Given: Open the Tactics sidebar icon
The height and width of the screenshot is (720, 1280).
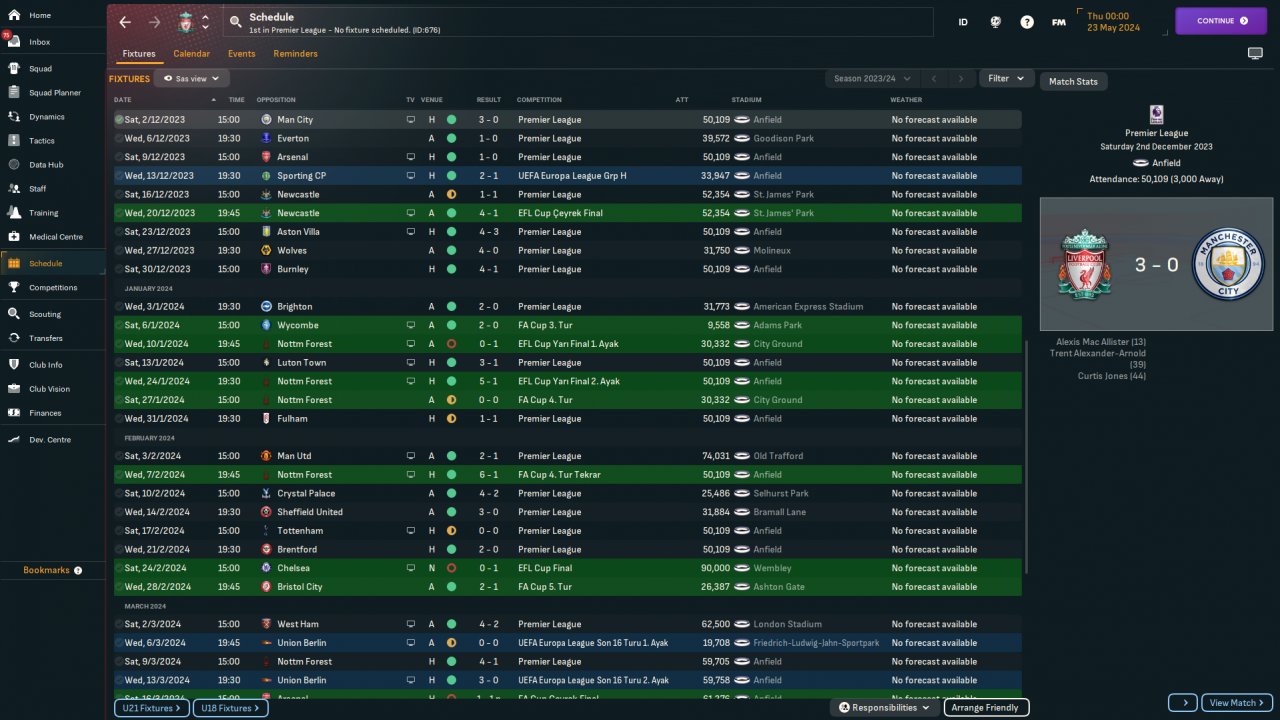Looking at the screenshot, I should pos(14,140).
